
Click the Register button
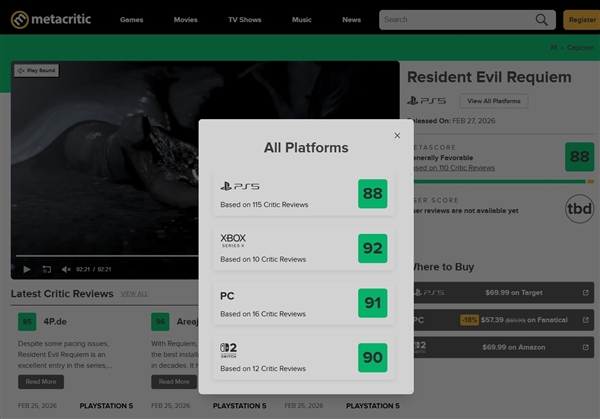(x=581, y=19)
